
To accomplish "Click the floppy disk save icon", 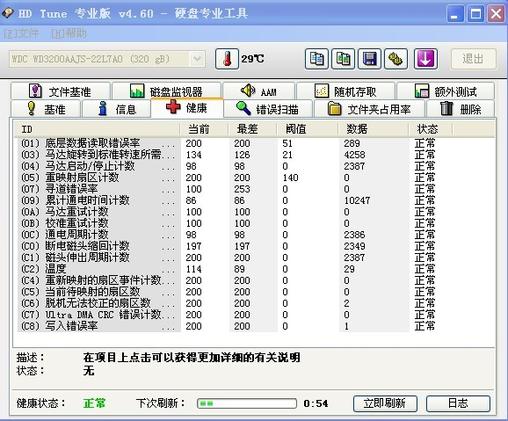I will pyautogui.click(x=370, y=59).
